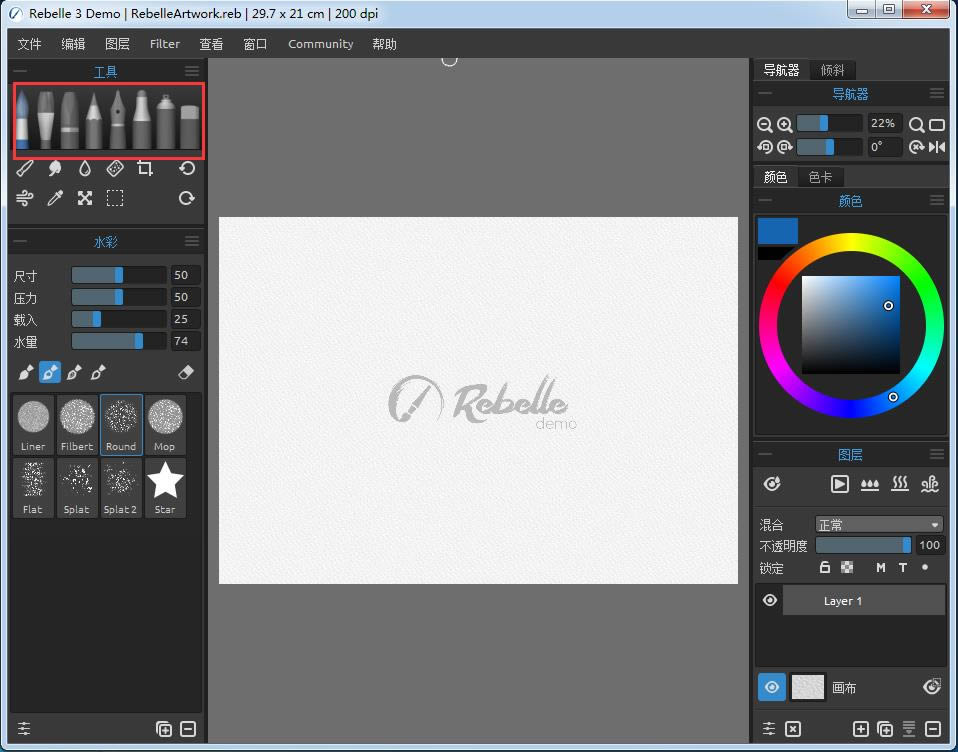Toggle the M lock option

tap(880, 568)
